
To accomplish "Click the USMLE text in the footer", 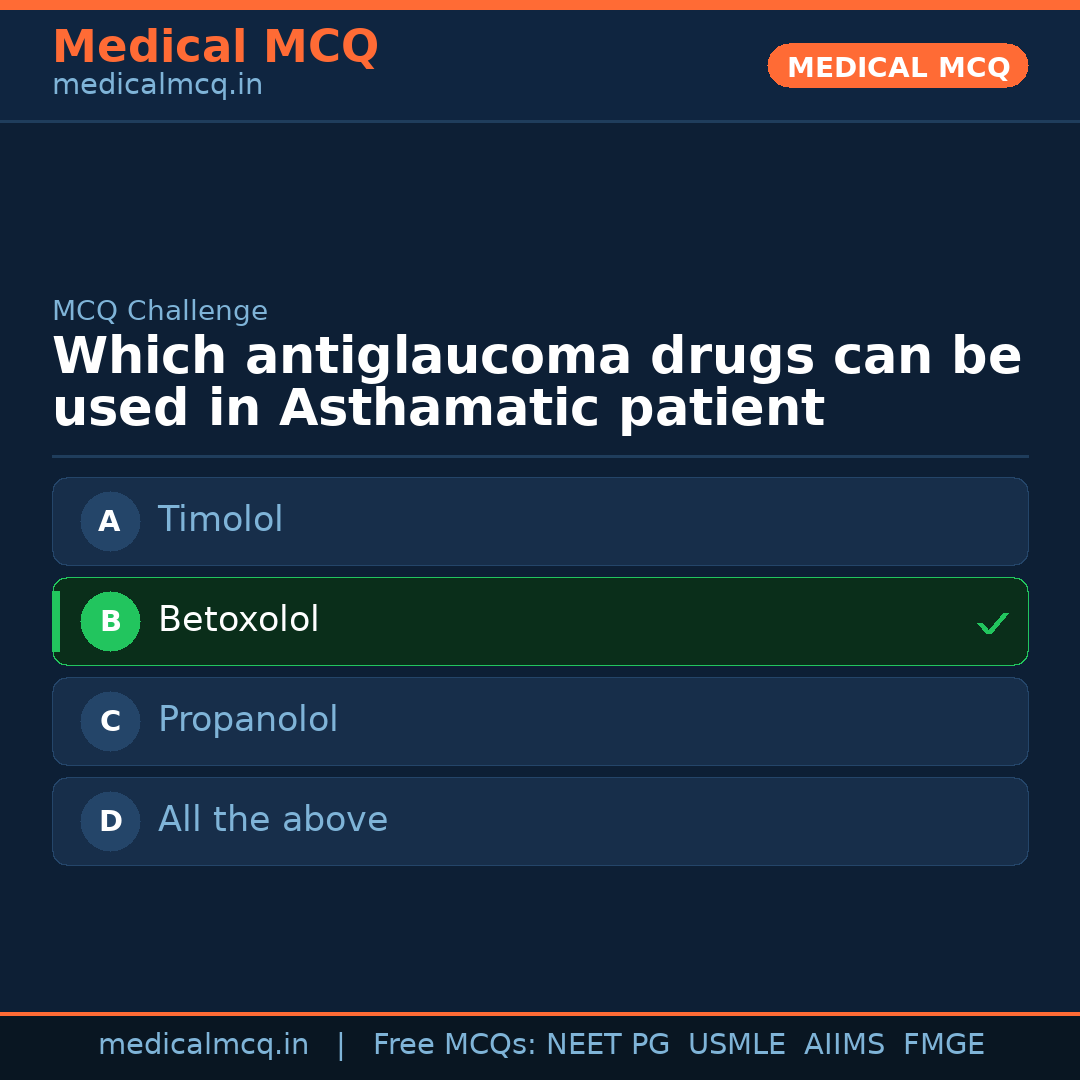I will coord(736,1045).
